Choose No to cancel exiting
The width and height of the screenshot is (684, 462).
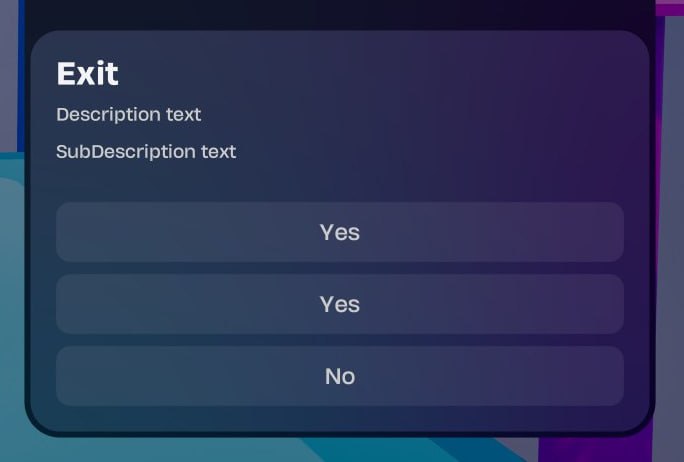(x=340, y=376)
